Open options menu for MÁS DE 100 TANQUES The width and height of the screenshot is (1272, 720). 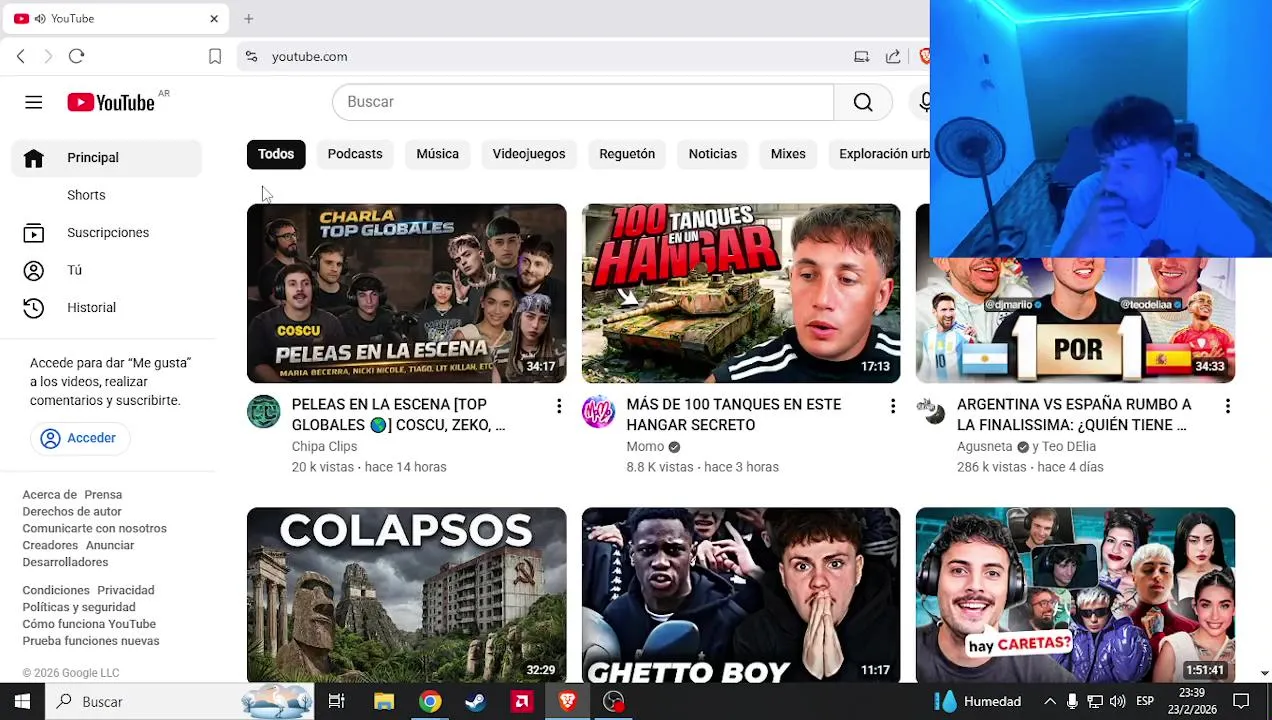coord(893,406)
